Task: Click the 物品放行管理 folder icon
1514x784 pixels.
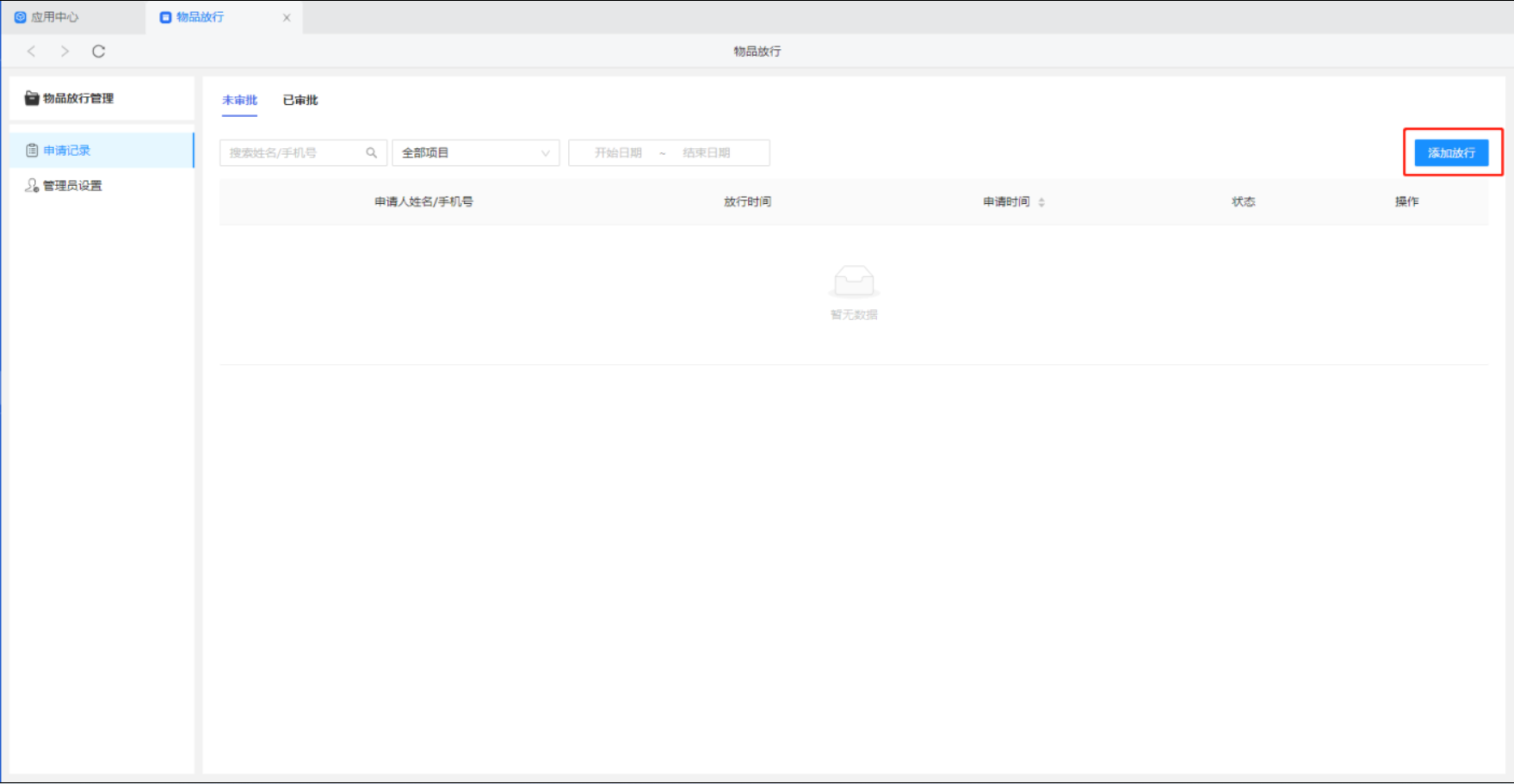Action: [32, 98]
